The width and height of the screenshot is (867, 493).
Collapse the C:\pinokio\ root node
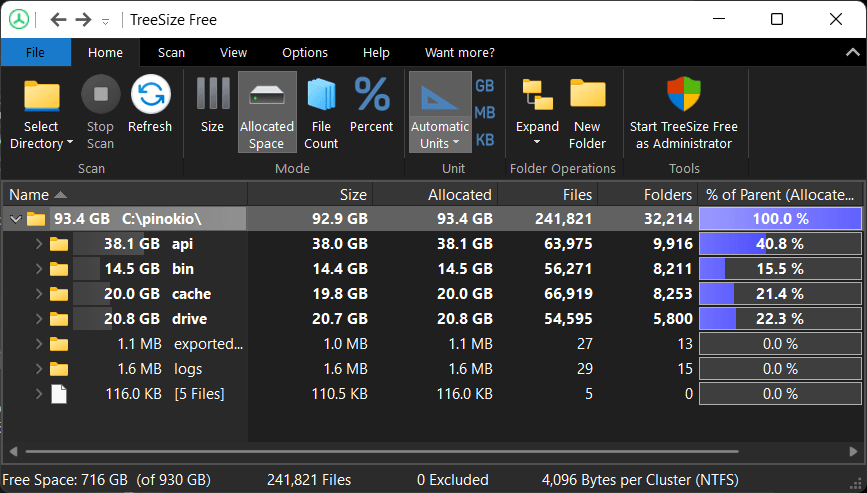(15, 219)
